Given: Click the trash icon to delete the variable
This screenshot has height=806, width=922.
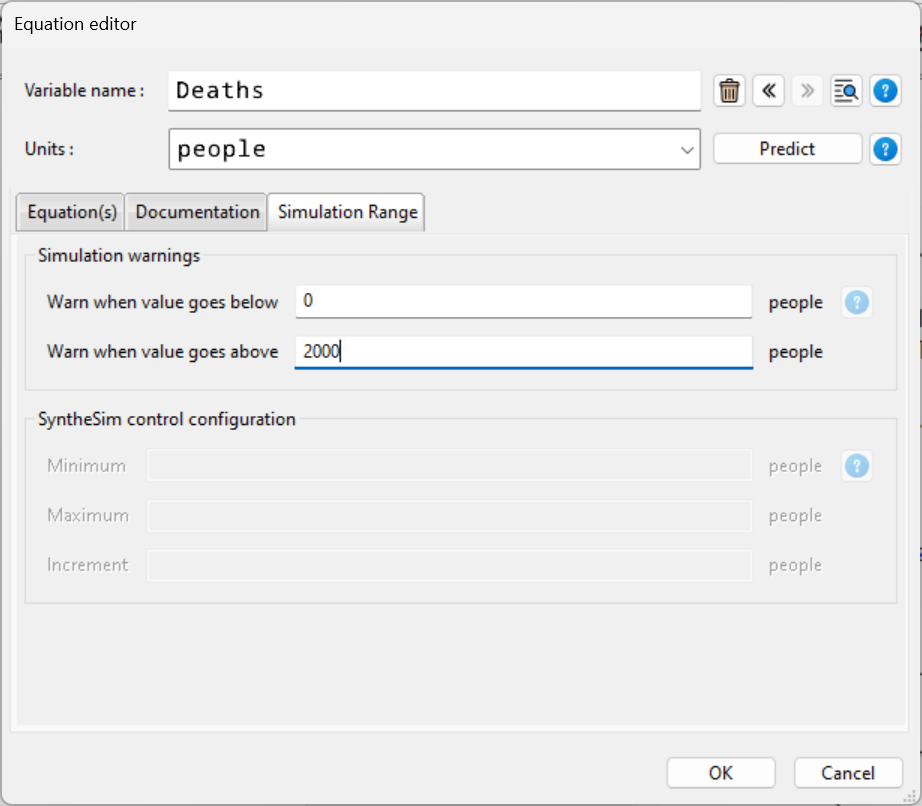Looking at the screenshot, I should coord(730,91).
